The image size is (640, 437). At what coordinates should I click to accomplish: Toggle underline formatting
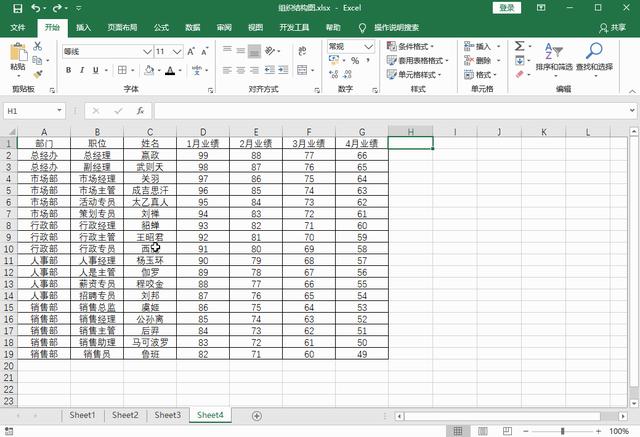coord(96,70)
